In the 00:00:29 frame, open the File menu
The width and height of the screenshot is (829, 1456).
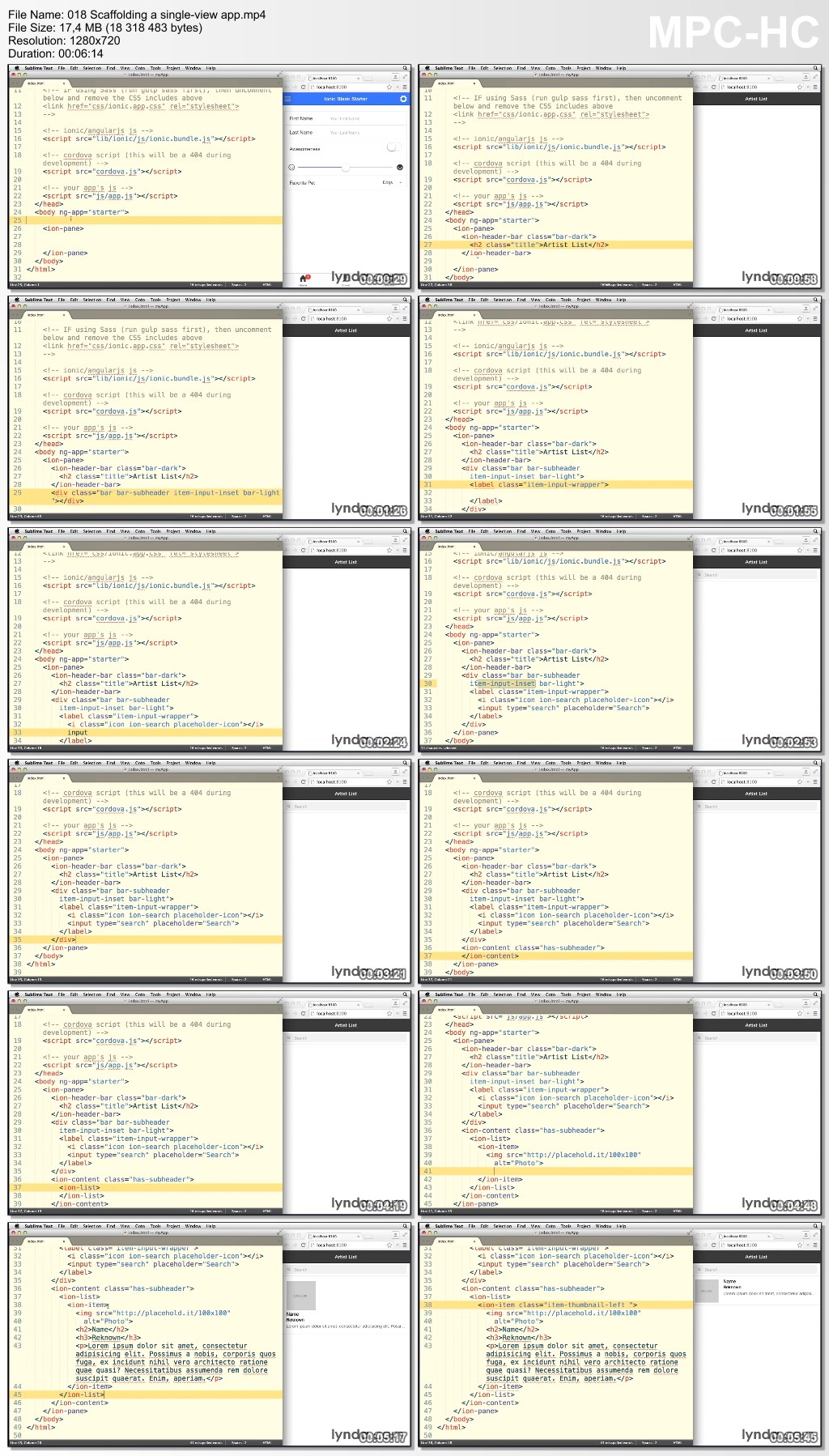(62, 68)
